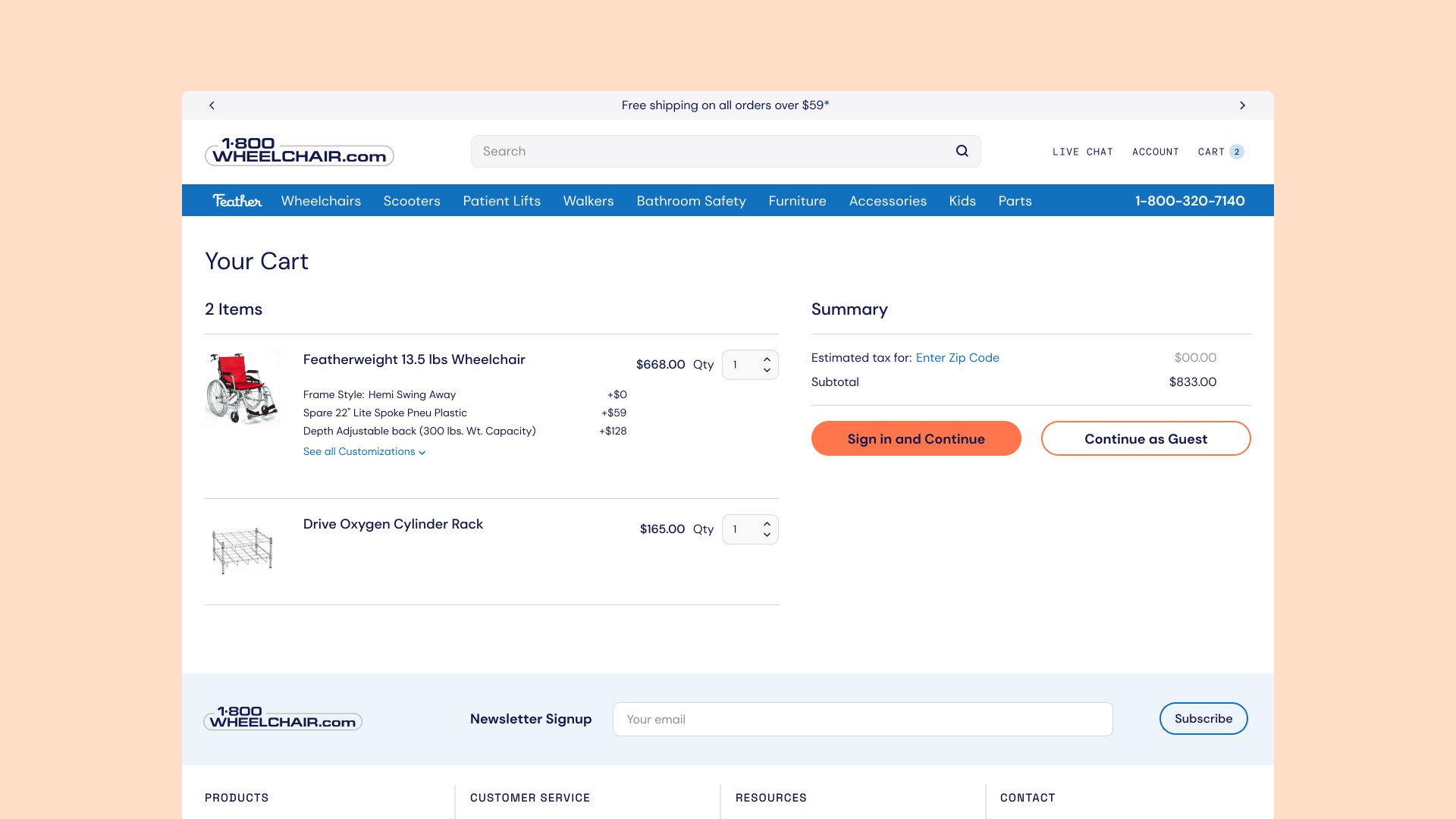
Task: Click the Enter Zip Code link
Action: [x=957, y=358]
